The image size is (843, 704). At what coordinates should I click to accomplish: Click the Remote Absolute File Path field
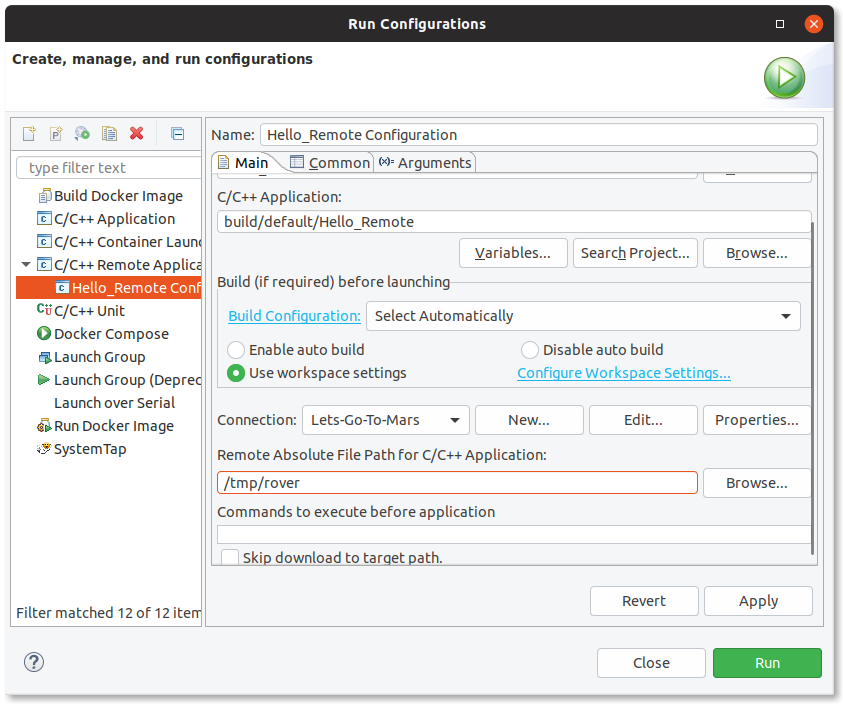tap(457, 483)
